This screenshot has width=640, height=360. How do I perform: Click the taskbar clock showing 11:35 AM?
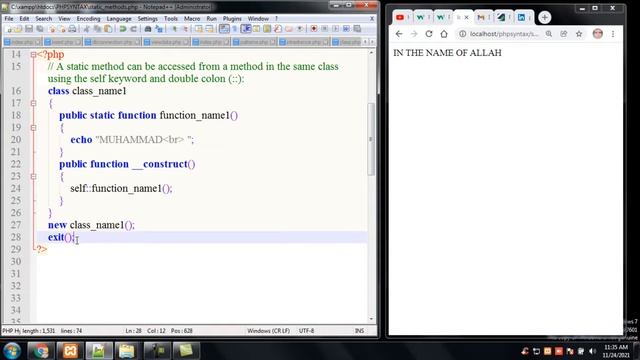tap(616, 351)
